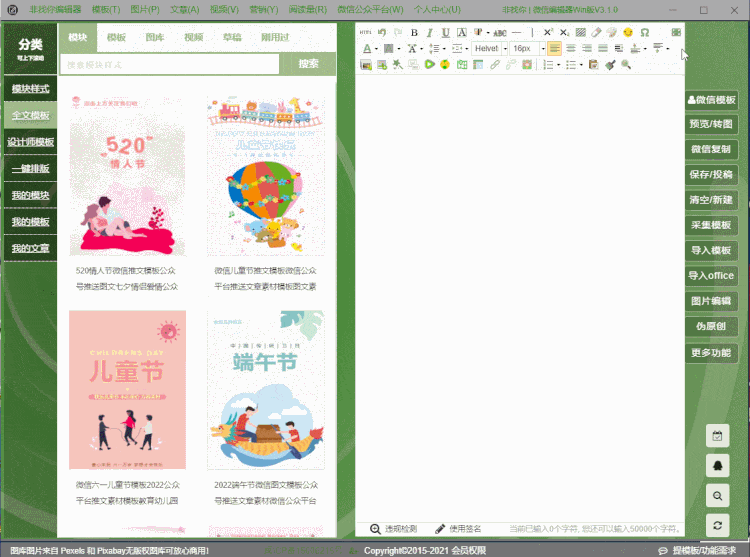Open the emoji smiley picker
The image size is (750, 557).
point(628,32)
